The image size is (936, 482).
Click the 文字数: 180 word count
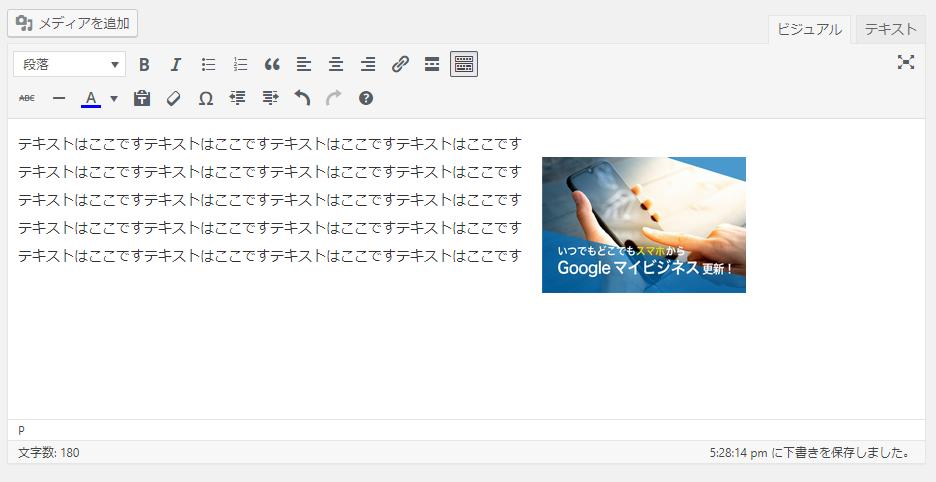point(48,453)
